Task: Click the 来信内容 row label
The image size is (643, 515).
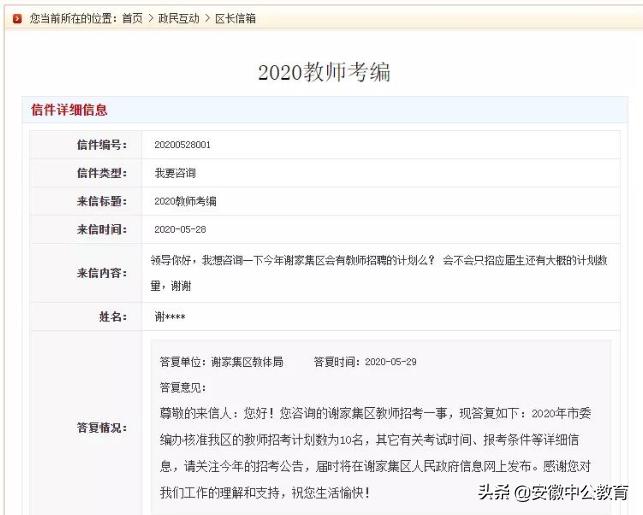Action: click(102, 273)
